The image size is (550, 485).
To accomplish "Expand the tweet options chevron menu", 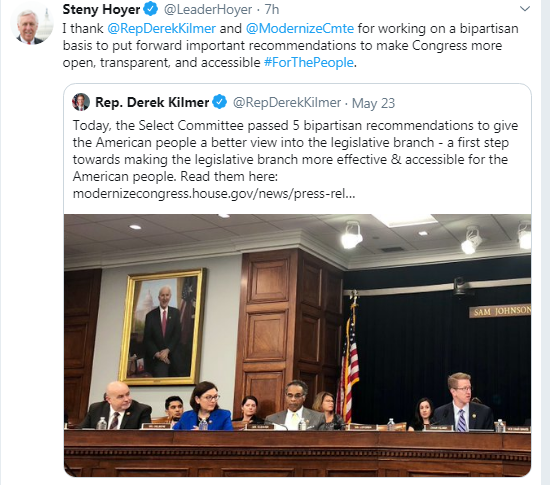I will tap(524, 9).
